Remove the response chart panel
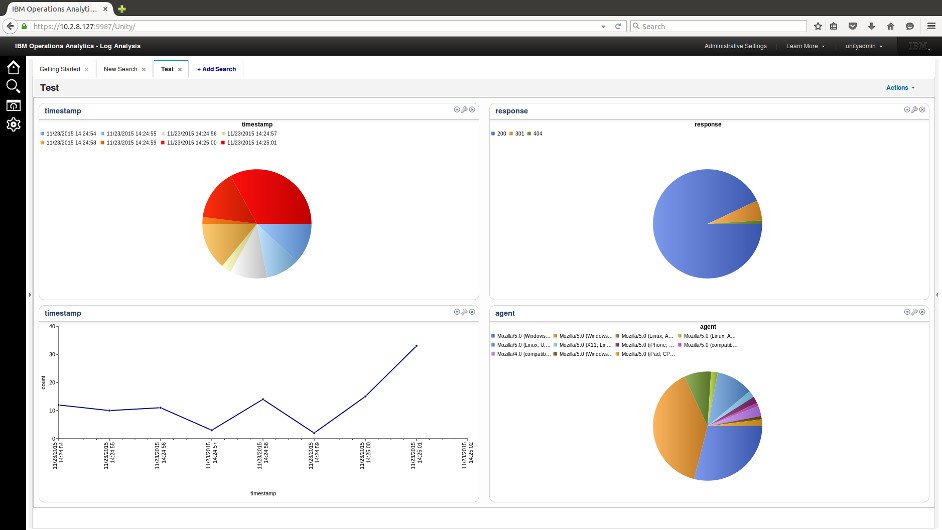This screenshot has width=942, height=530. (x=922, y=110)
